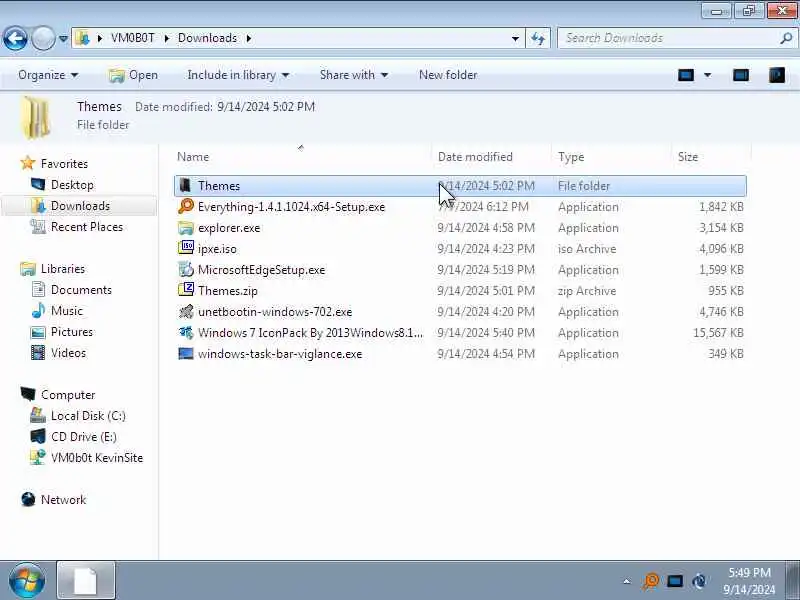
Task: Sort by the Name column header
Action: [x=304, y=157]
